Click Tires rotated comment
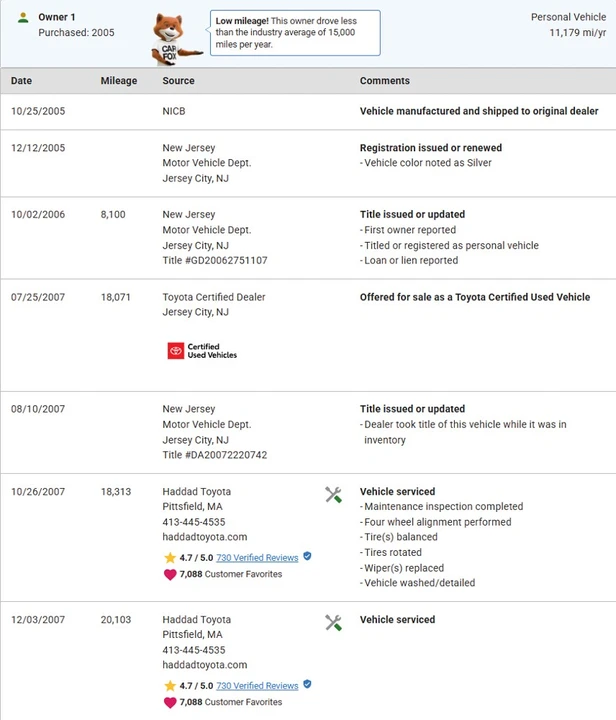616x720 pixels. click(x=392, y=552)
